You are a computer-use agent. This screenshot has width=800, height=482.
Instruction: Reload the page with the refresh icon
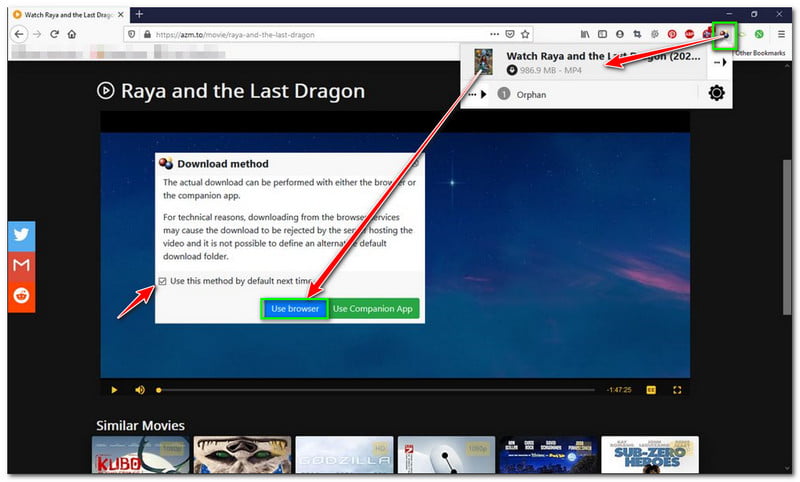tap(55, 34)
